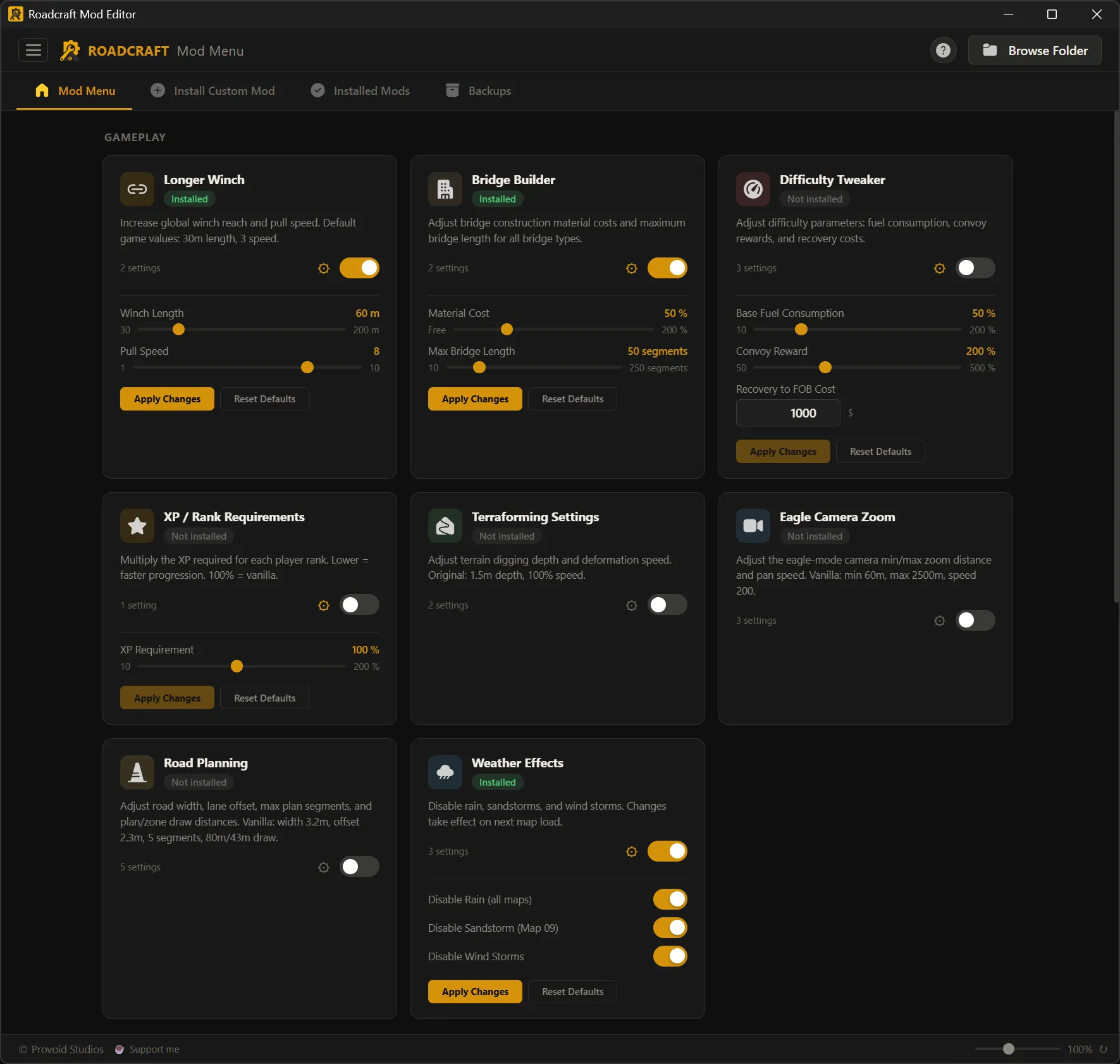The image size is (1120, 1064).
Task: Enable the Road Planning toggle
Action: tap(359, 867)
